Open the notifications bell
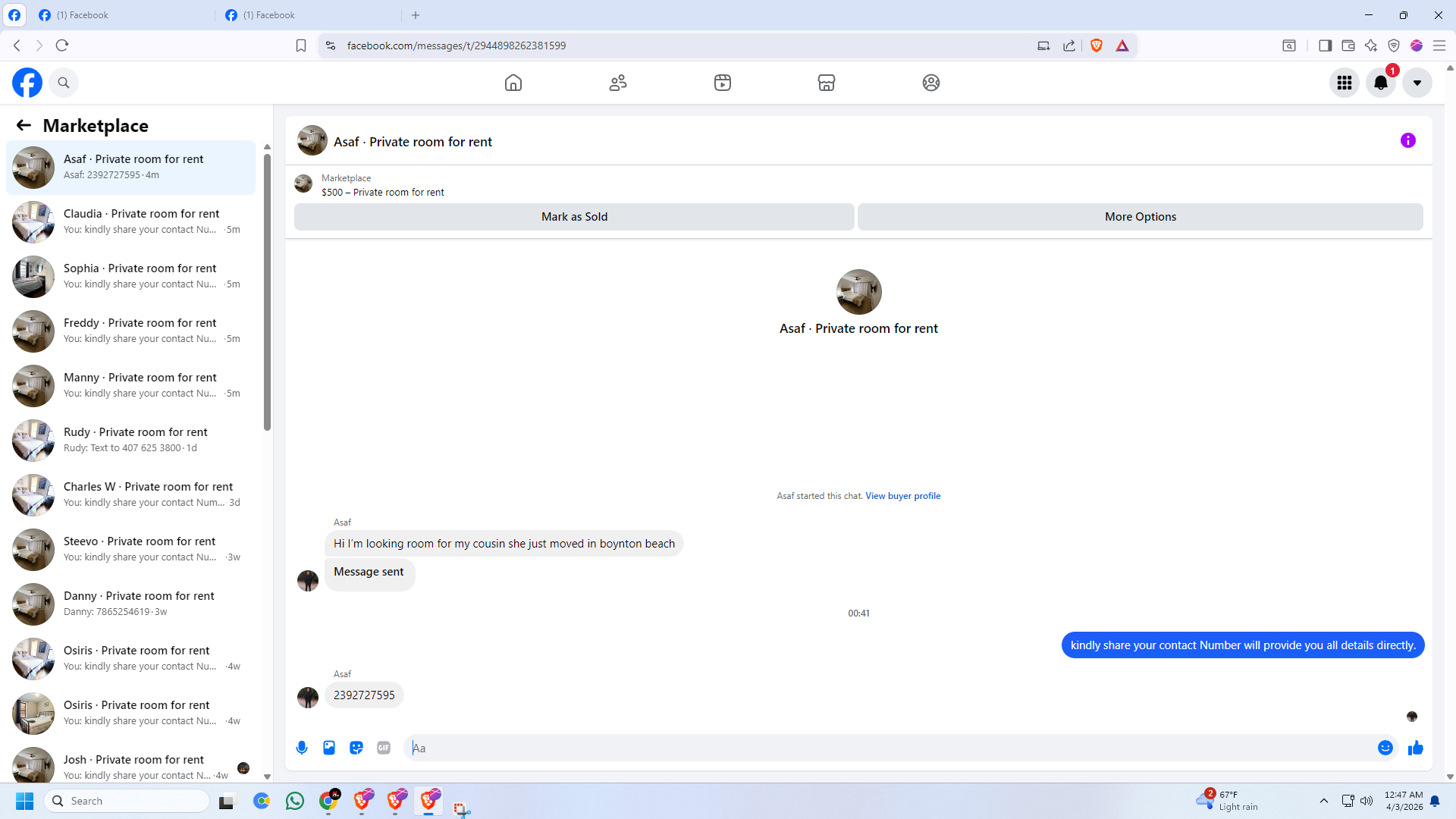1456x819 pixels. pos(1381,83)
